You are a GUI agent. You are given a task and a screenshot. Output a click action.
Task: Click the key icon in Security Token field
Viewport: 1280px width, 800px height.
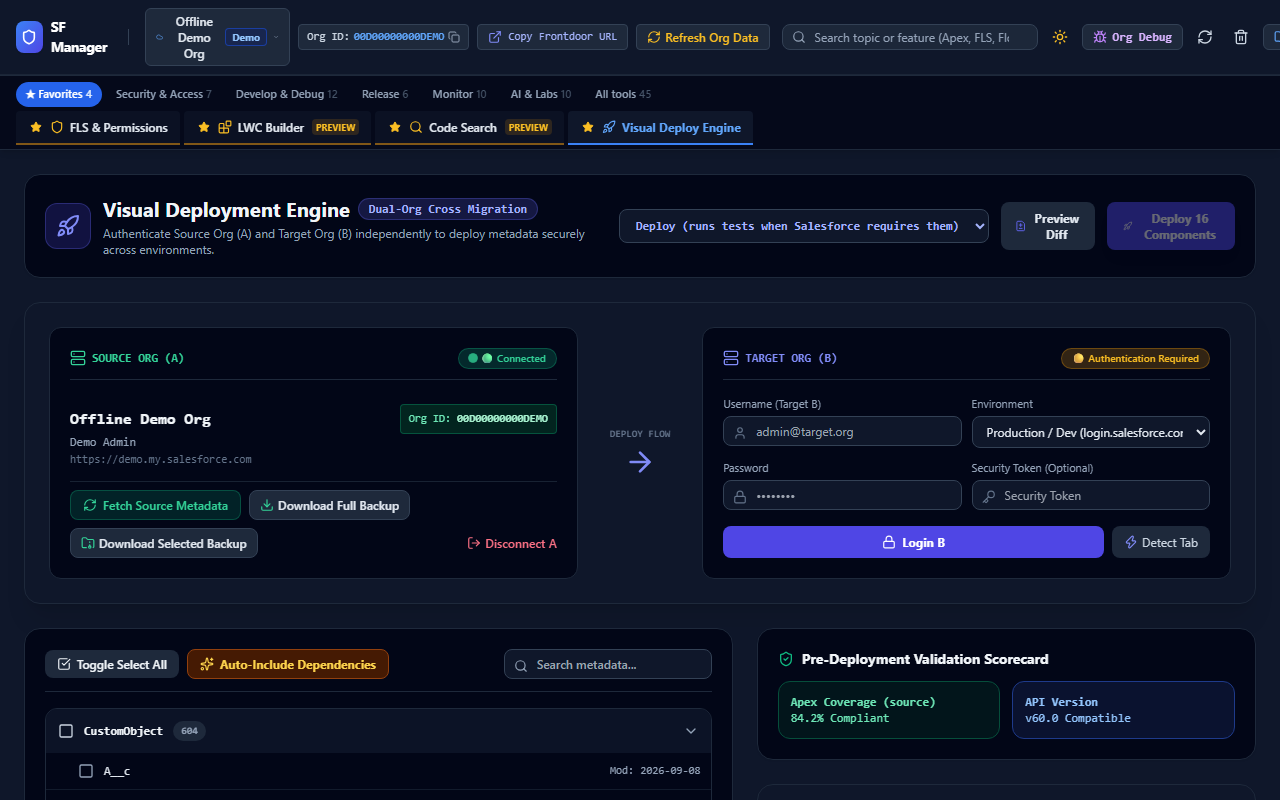pyautogui.click(x=990, y=496)
